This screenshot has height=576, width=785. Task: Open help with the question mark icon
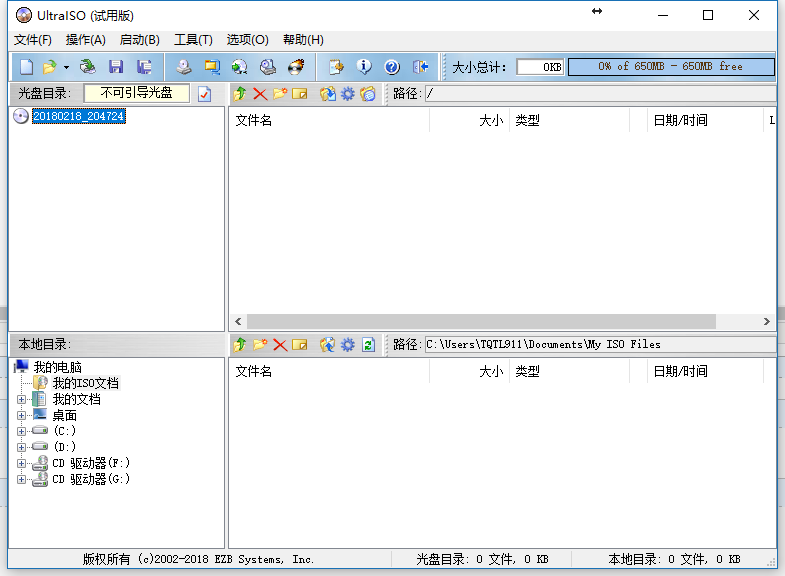click(392, 67)
